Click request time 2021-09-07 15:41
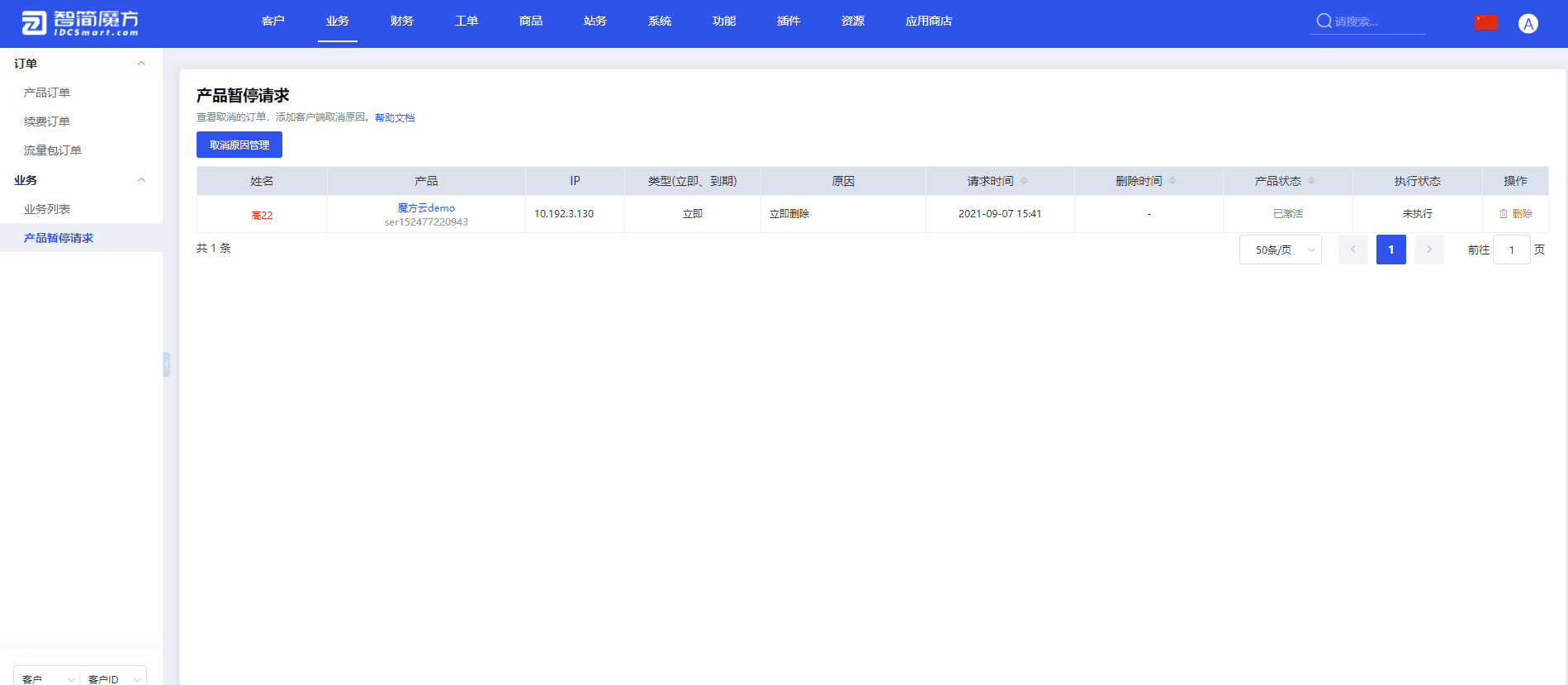 pos(1000,214)
